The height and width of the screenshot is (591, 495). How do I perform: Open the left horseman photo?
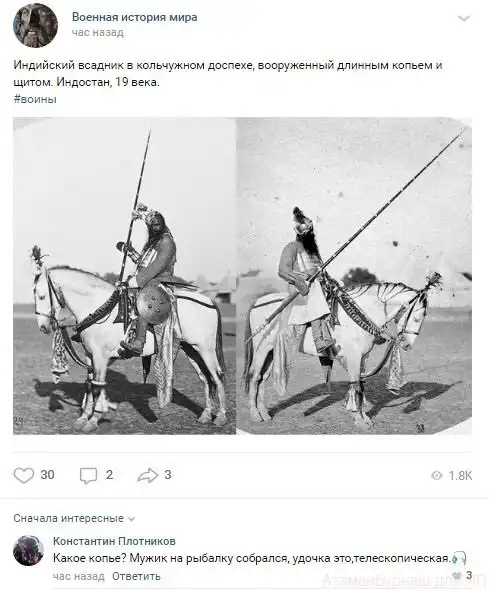(124, 276)
